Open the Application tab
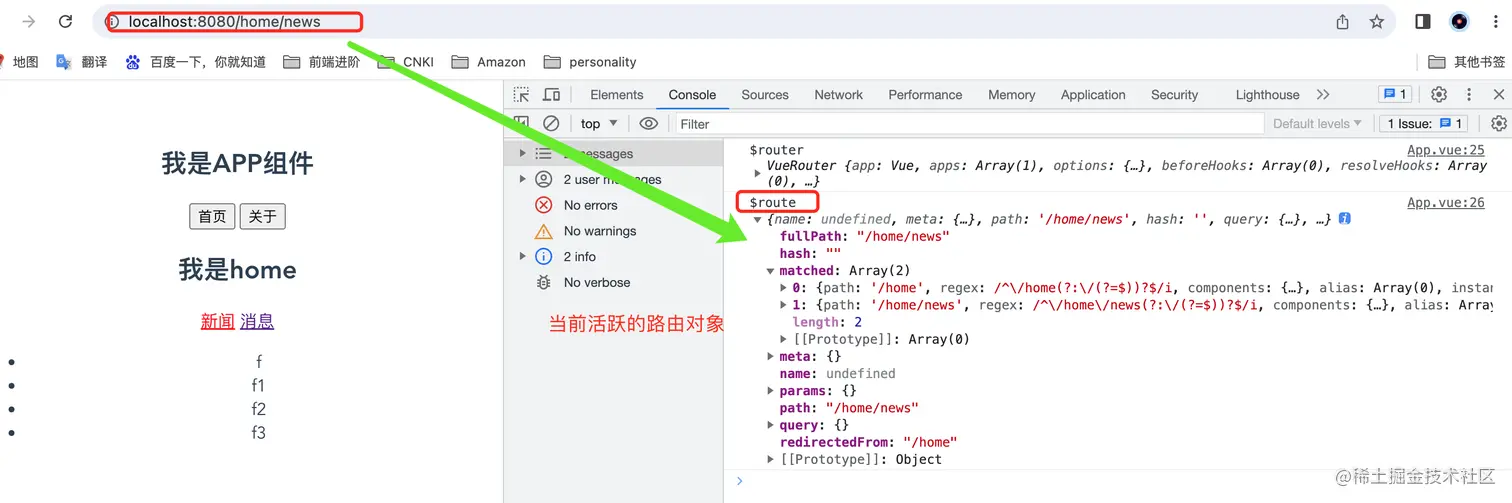Screen dimensions: 1512x503 [x=1093, y=95]
